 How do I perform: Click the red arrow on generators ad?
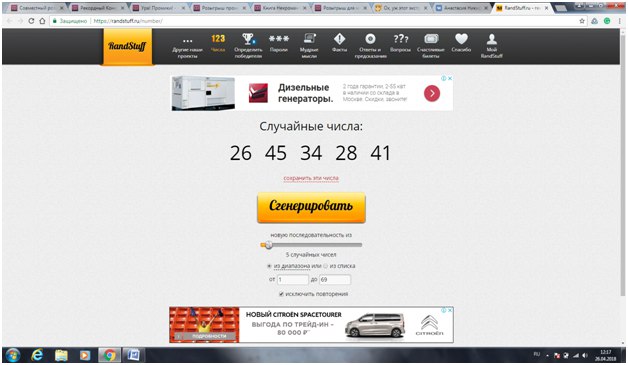point(432,93)
